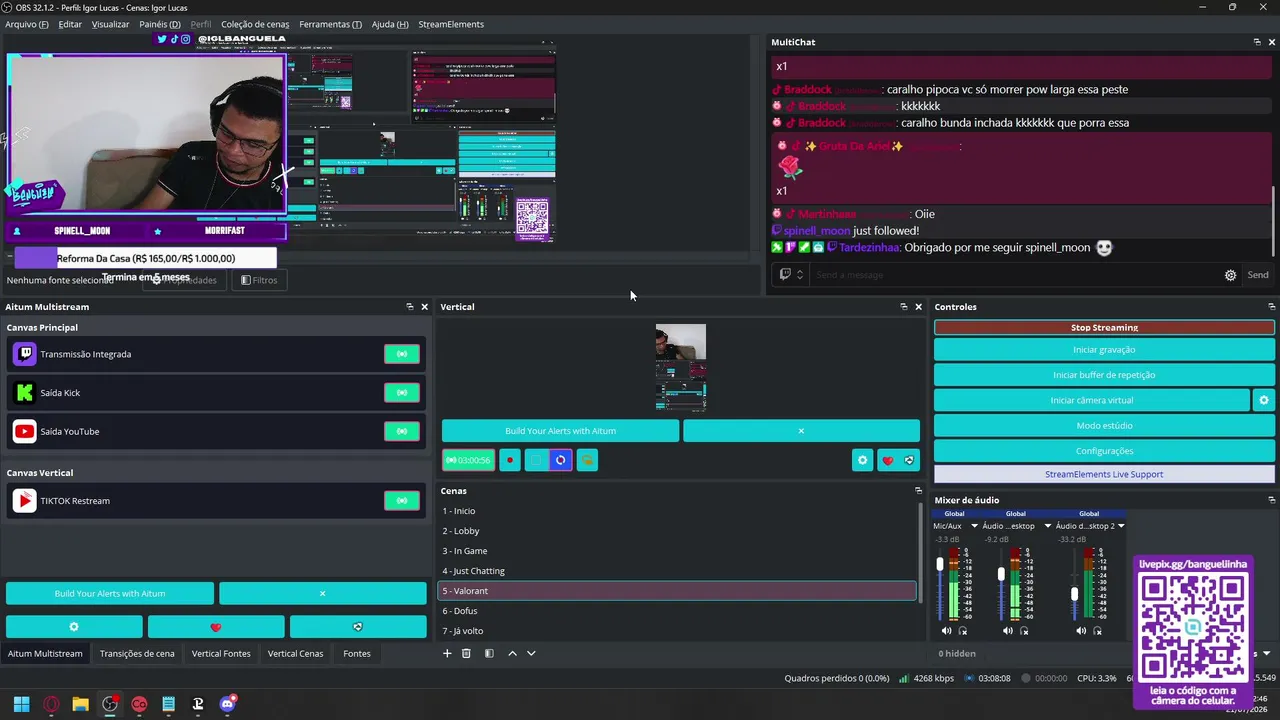1280x720 pixels.
Task: Open Discord from the taskbar
Action: [x=227, y=703]
